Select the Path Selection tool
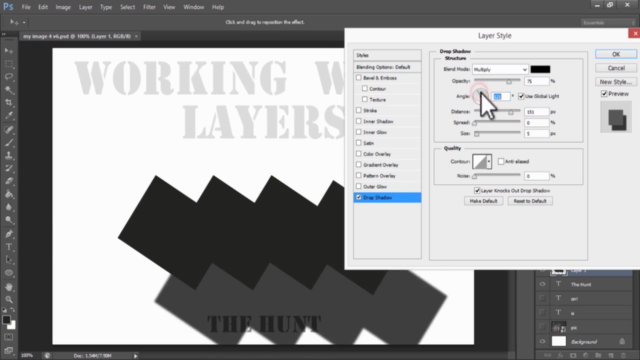Viewport: 640px width, 360px height. [9, 260]
